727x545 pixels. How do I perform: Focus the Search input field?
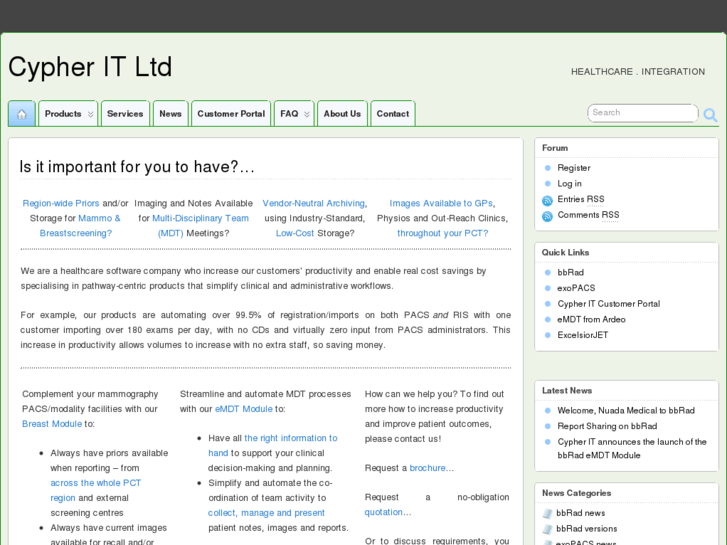643,113
